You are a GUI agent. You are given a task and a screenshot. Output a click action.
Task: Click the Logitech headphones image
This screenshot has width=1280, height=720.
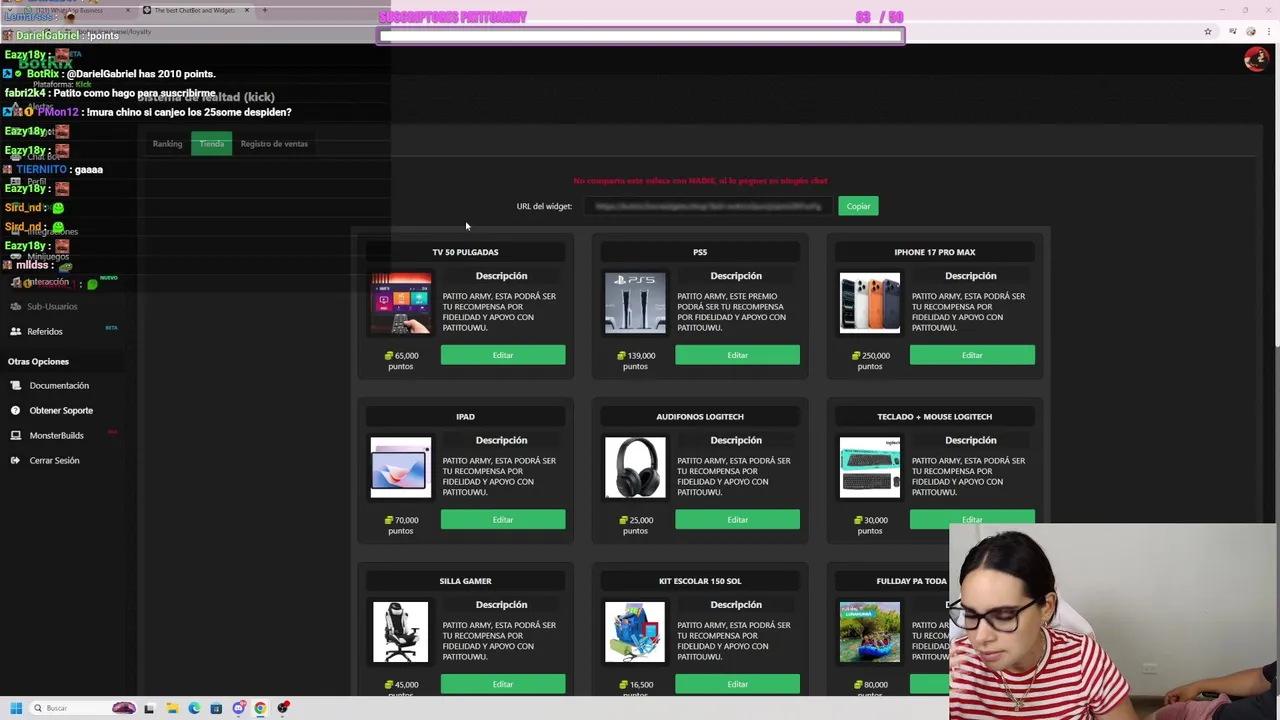635,467
